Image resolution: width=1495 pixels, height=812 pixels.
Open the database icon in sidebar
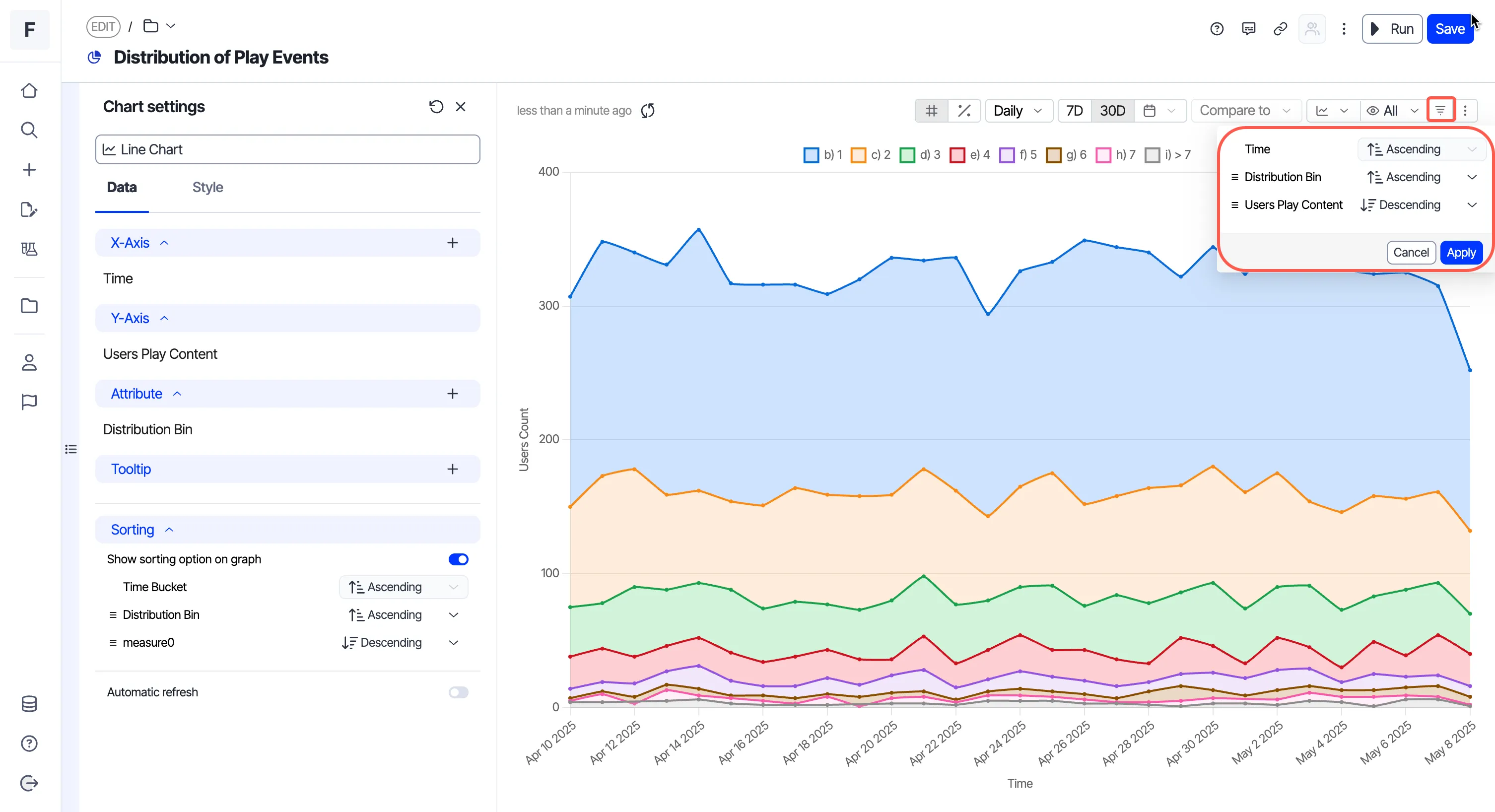tap(29, 704)
